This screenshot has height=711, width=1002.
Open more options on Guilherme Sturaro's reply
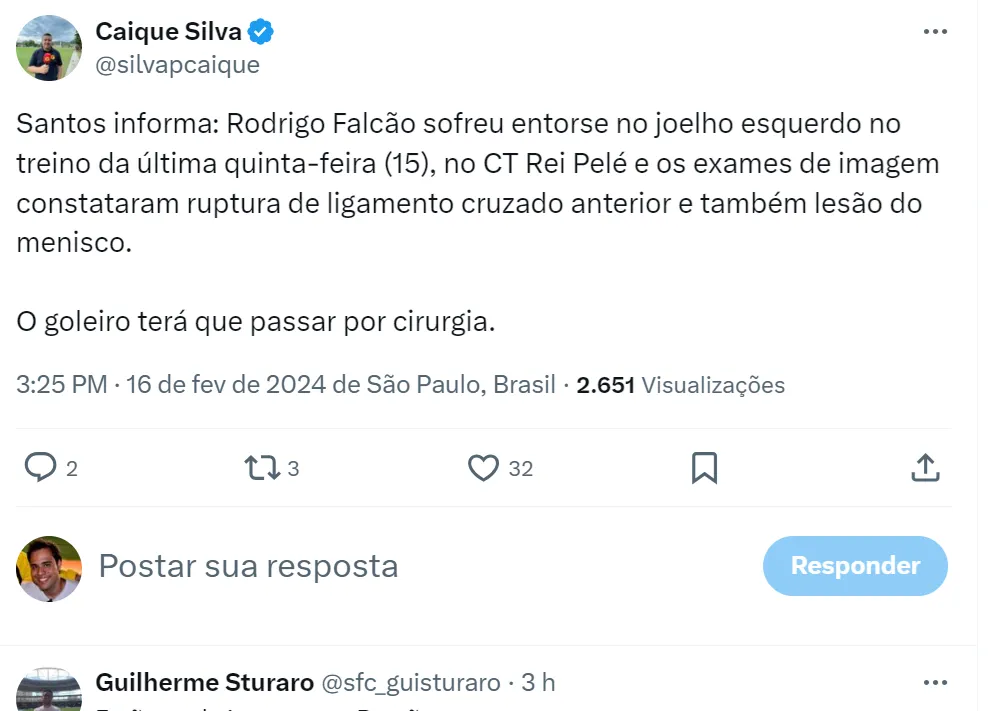(935, 683)
